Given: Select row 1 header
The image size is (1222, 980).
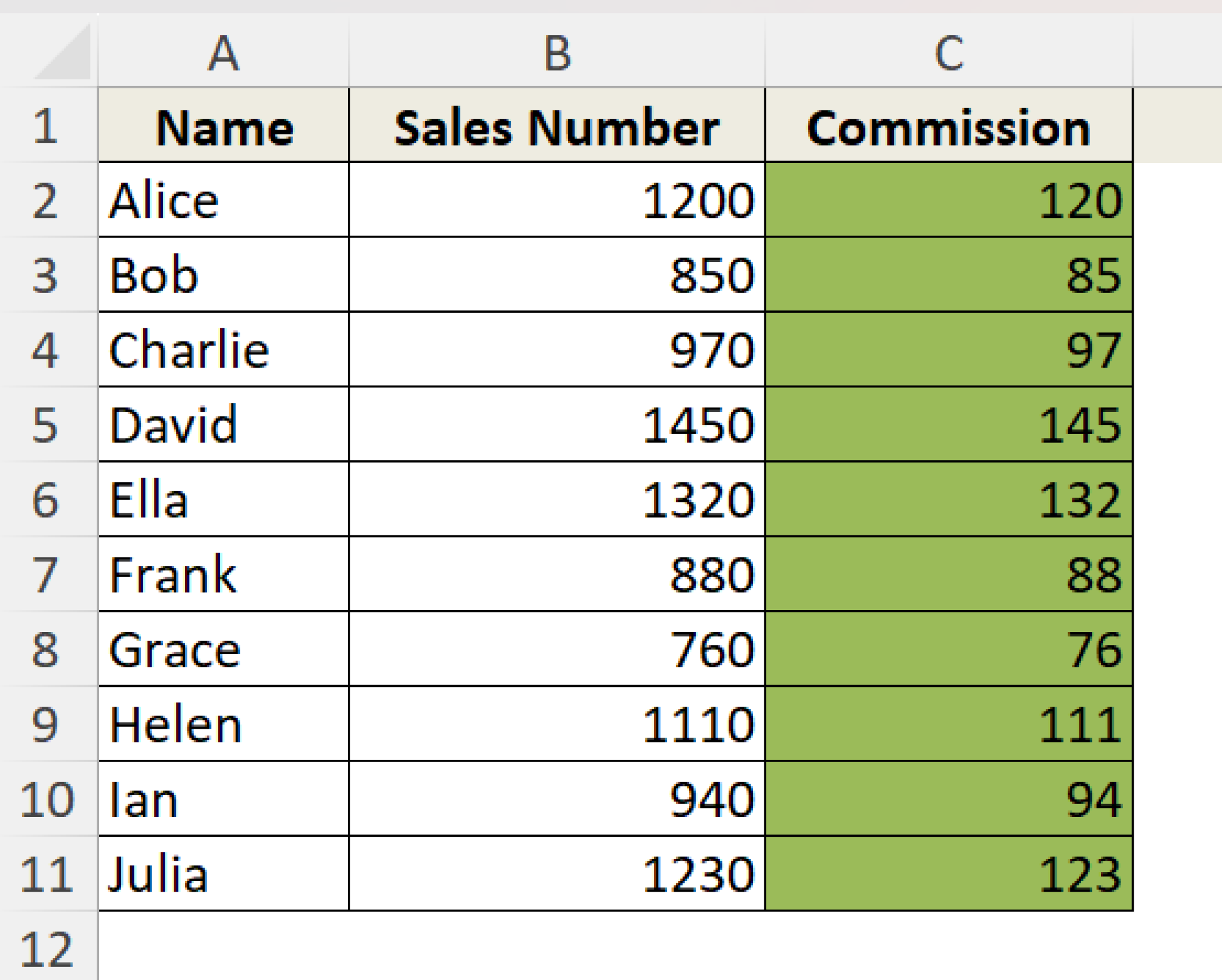Looking at the screenshot, I should [x=47, y=126].
